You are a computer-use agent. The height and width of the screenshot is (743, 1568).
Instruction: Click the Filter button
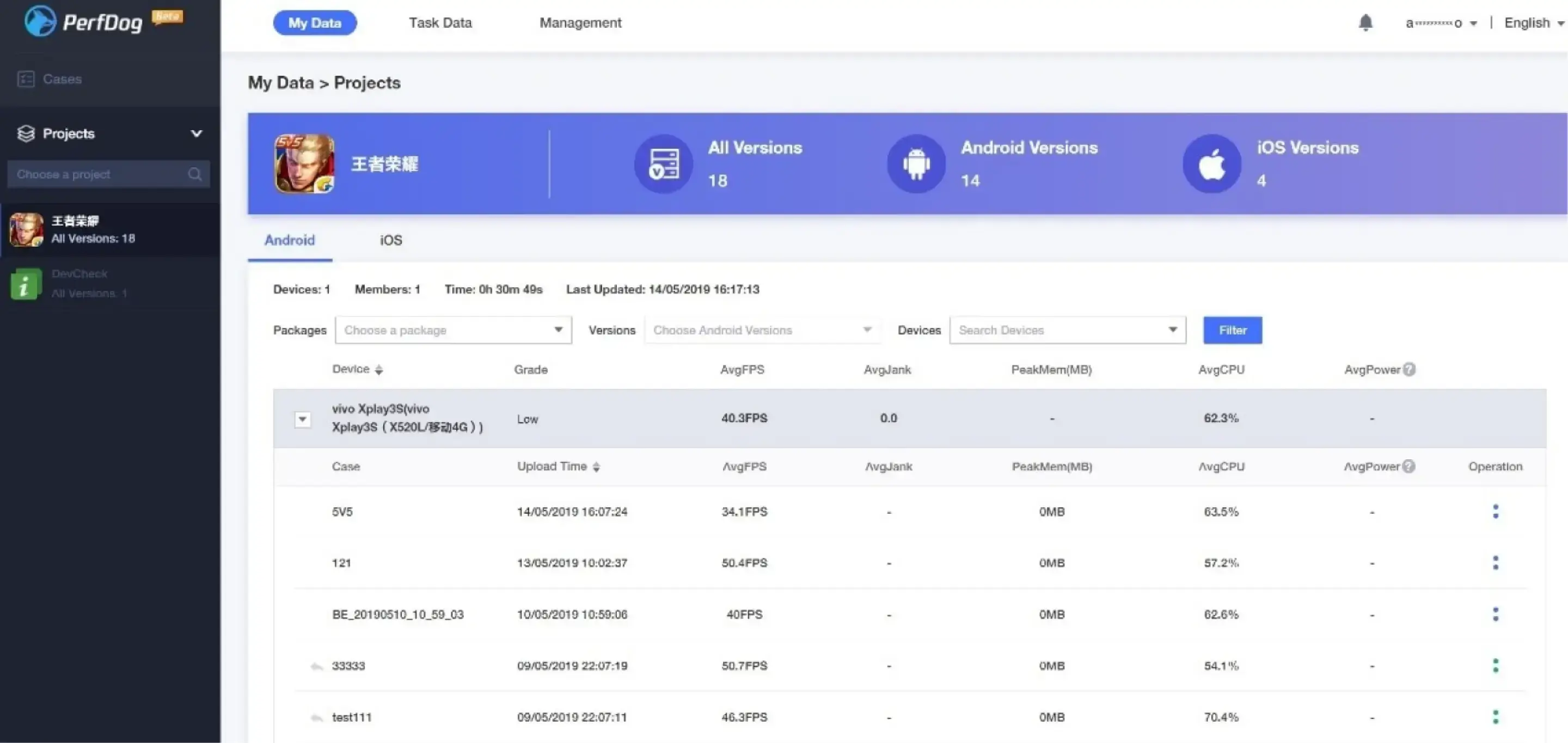point(1232,330)
